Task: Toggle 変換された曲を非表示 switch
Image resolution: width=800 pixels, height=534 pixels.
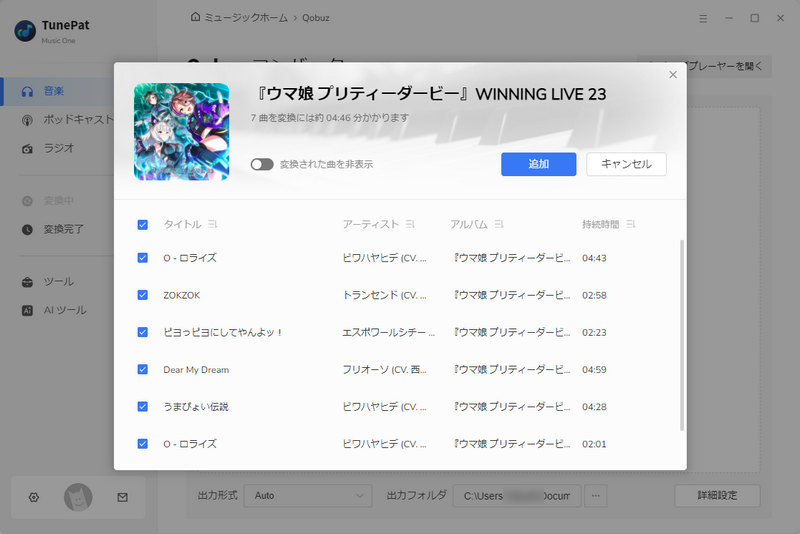Action: tap(262, 164)
